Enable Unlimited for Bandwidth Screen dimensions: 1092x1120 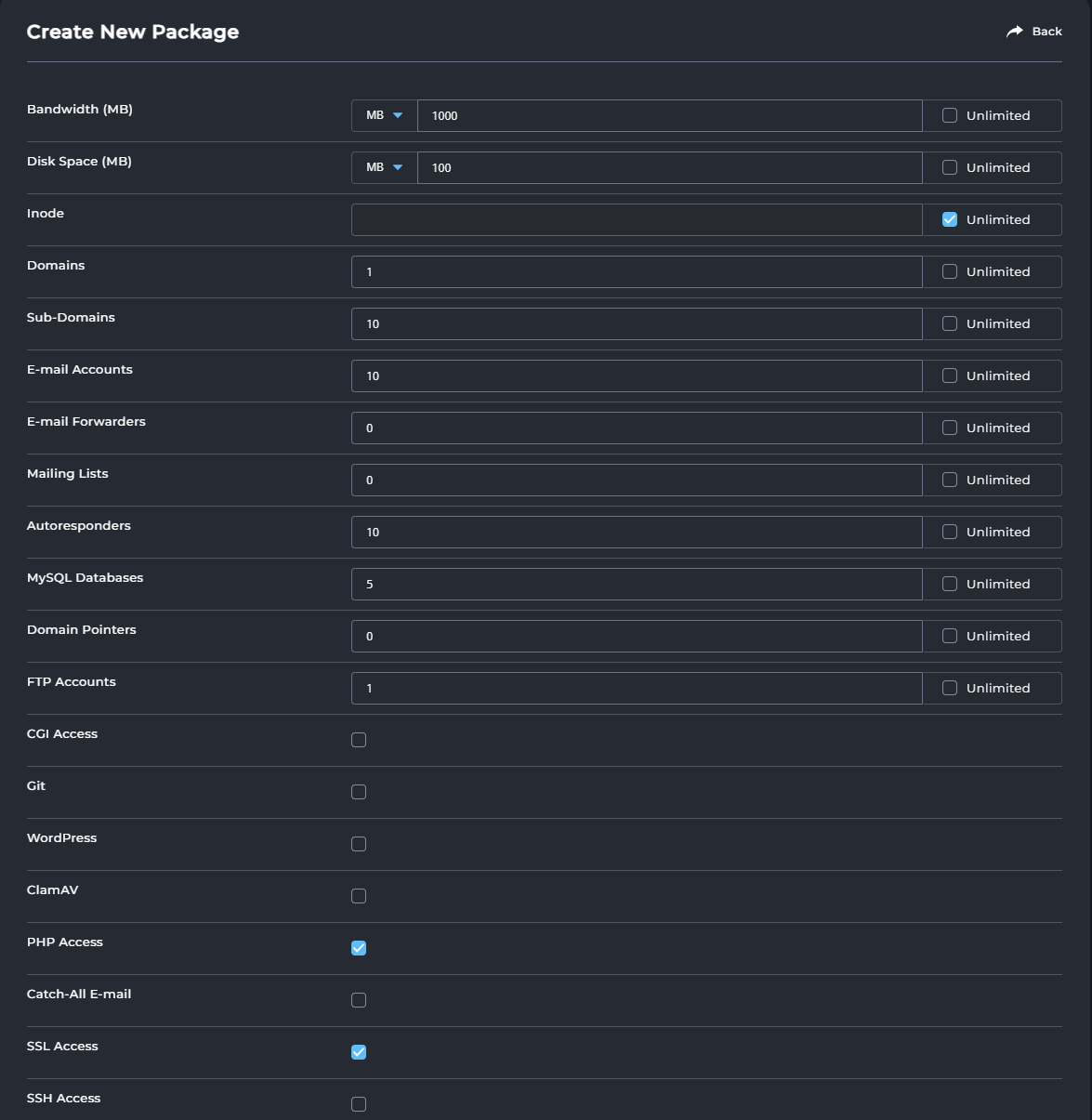pyautogui.click(x=950, y=115)
